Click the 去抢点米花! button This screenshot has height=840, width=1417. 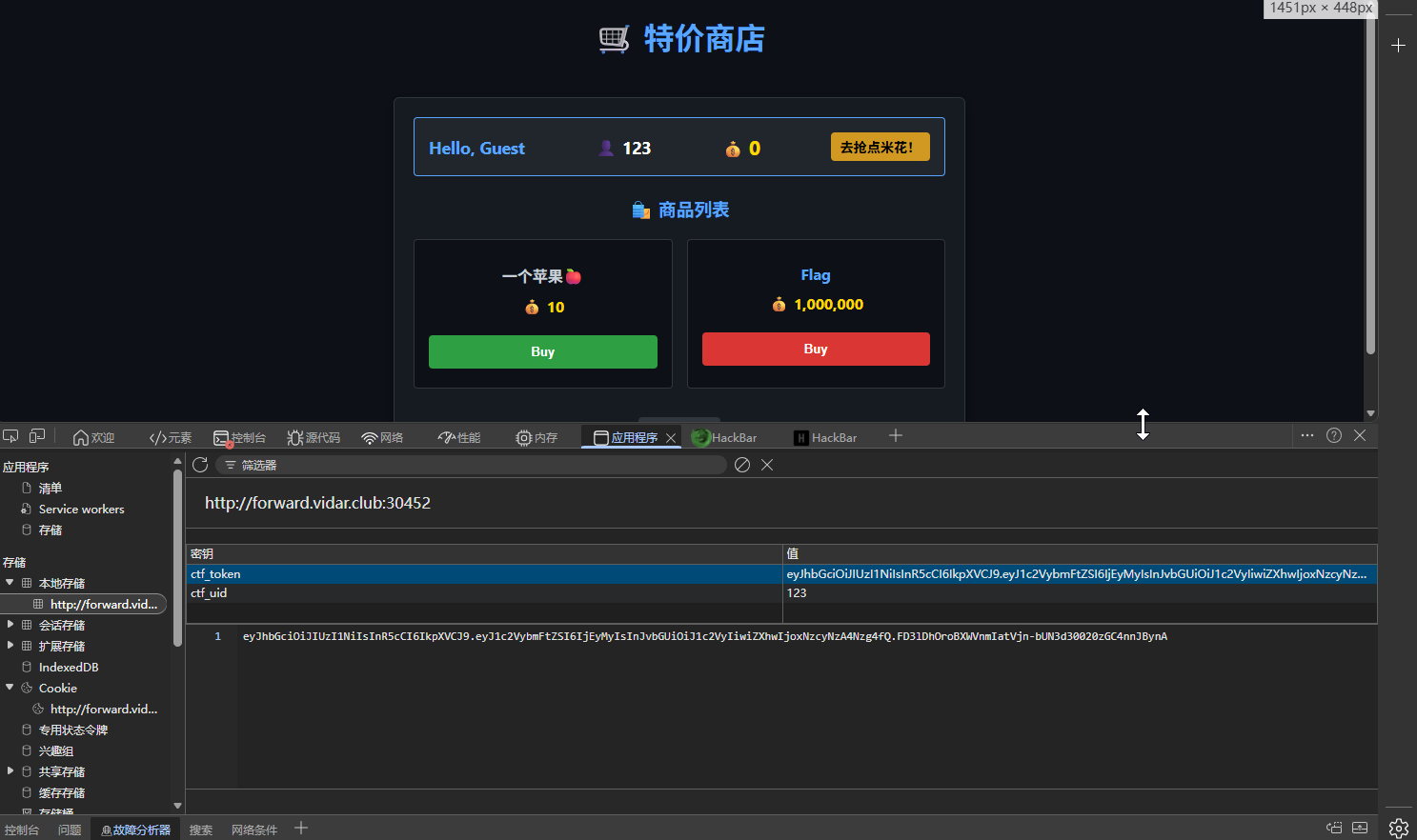click(880, 148)
